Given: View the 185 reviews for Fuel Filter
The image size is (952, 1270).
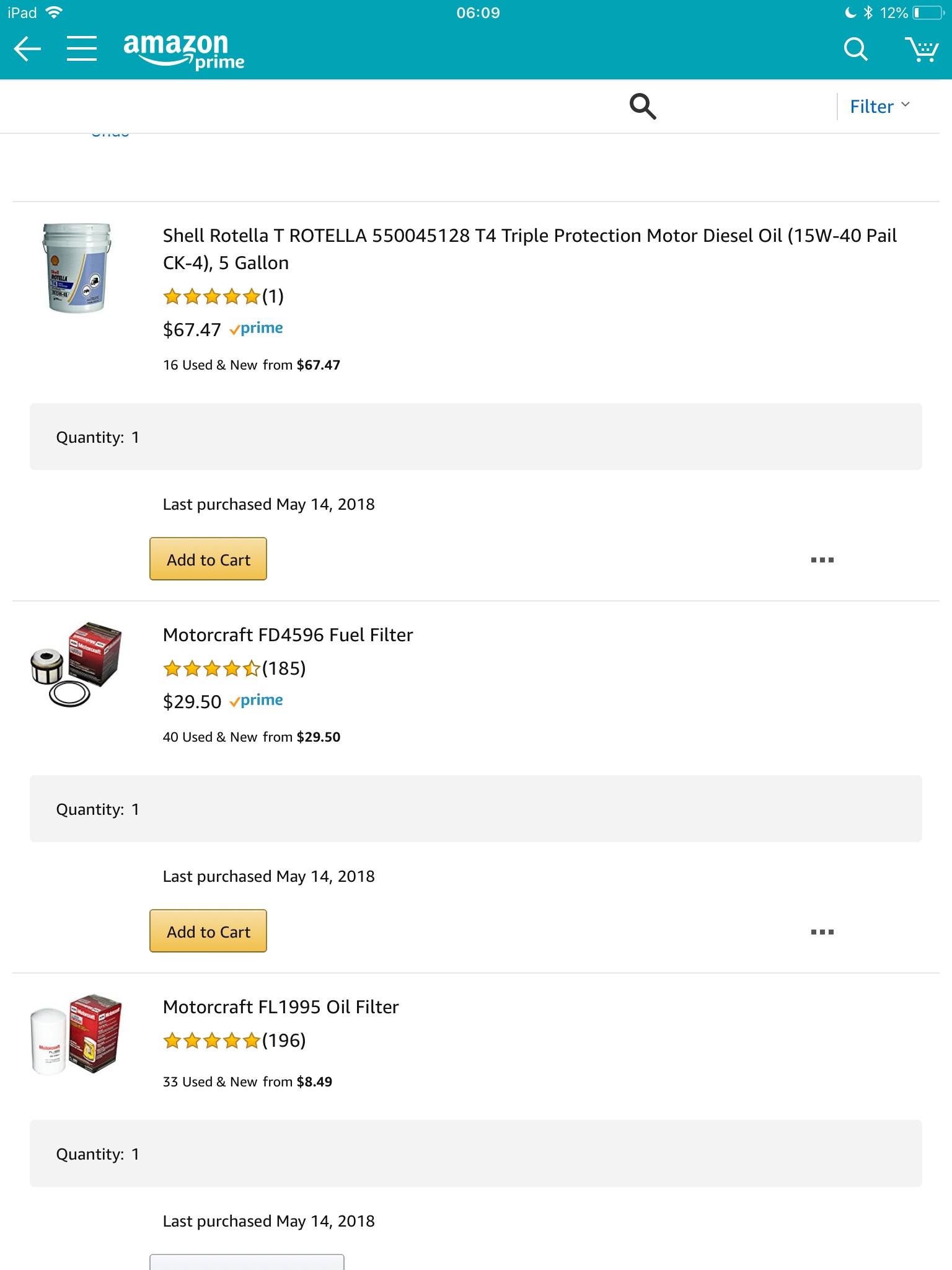Looking at the screenshot, I should [234, 668].
